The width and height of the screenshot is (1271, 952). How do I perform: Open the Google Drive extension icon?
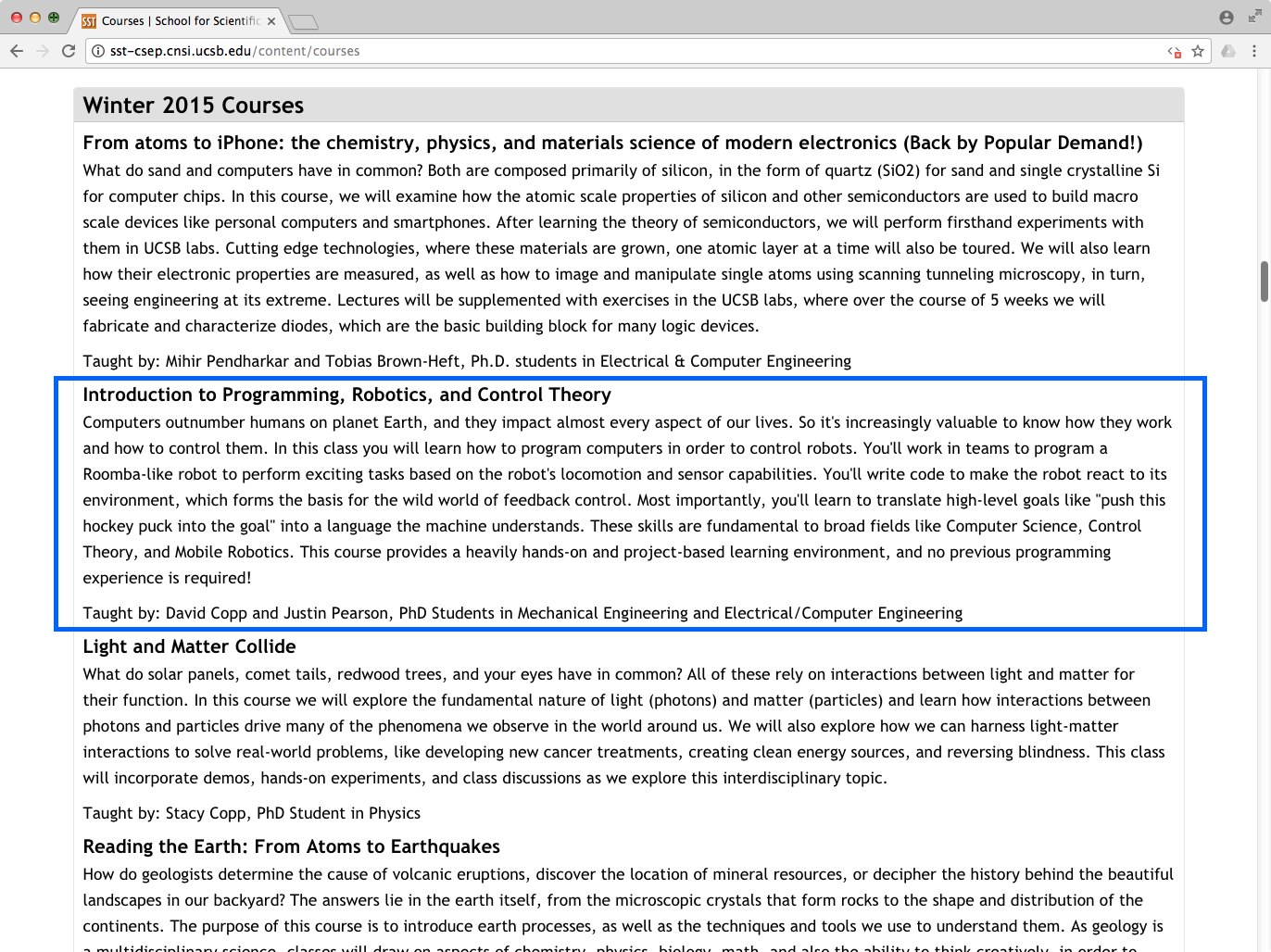click(1228, 51)
